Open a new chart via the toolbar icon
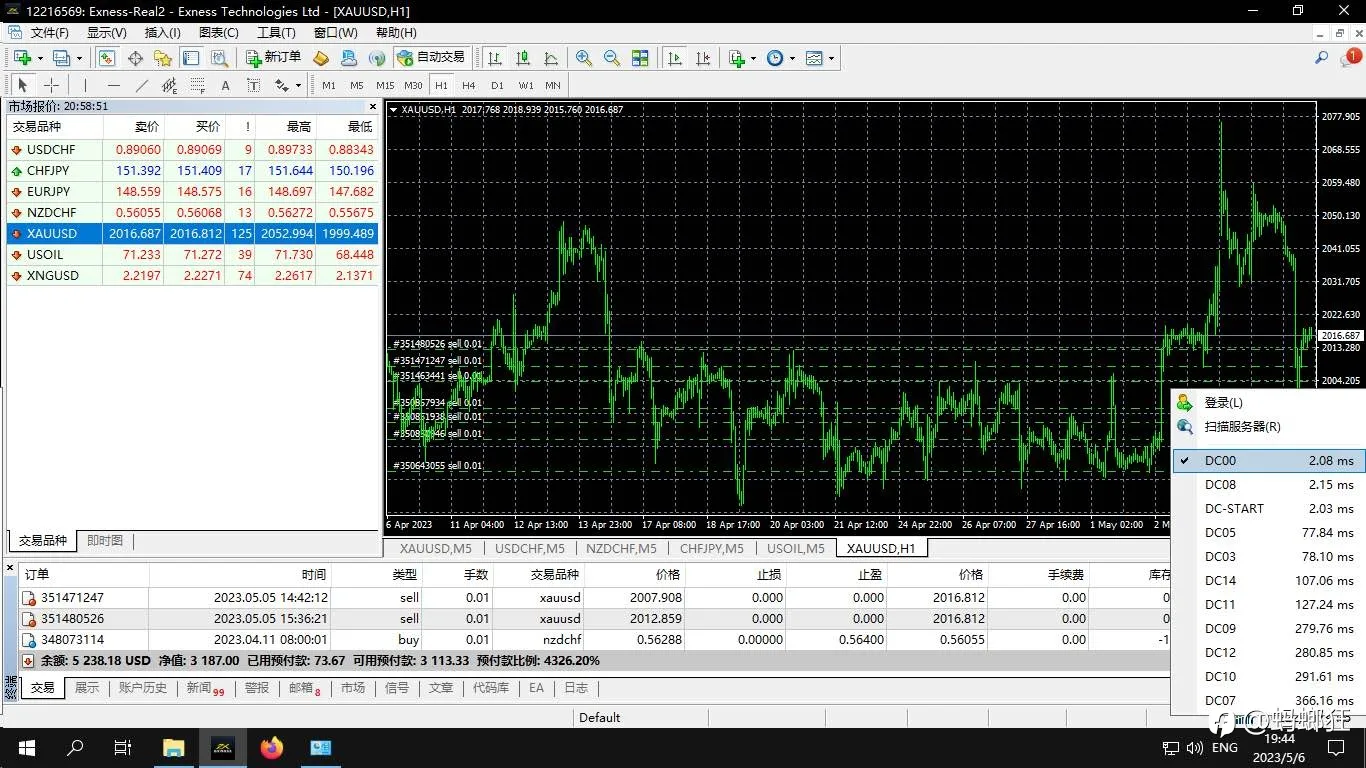1366x768 pixels. point(22,58)
